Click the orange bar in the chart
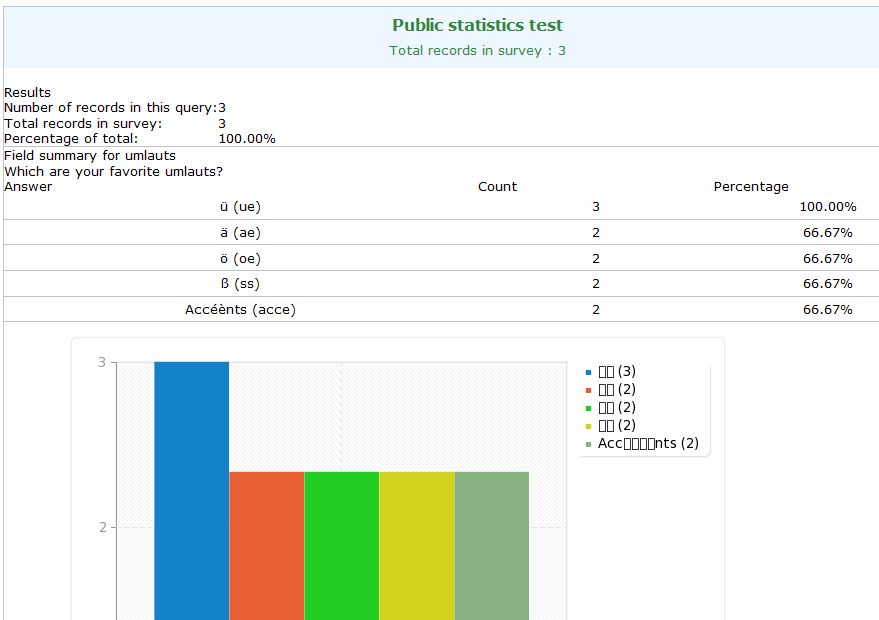The image size is (879, 620). pos(266,545)
